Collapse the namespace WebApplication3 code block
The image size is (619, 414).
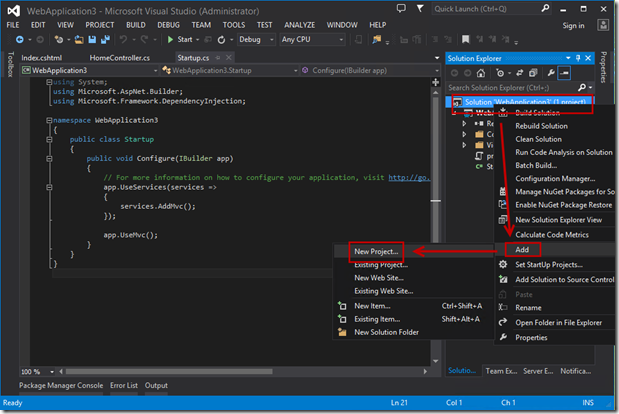[49, 120]
